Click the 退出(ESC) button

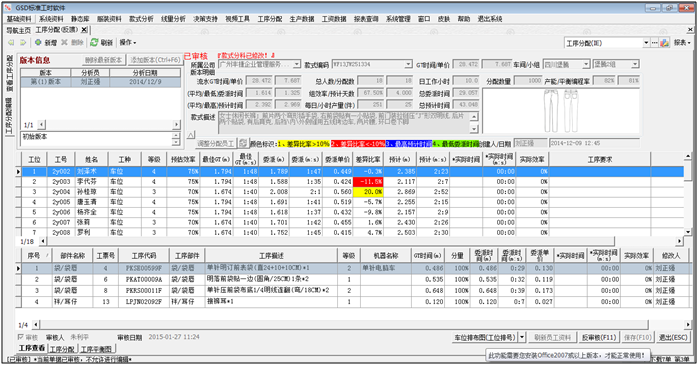pos(673,337)
